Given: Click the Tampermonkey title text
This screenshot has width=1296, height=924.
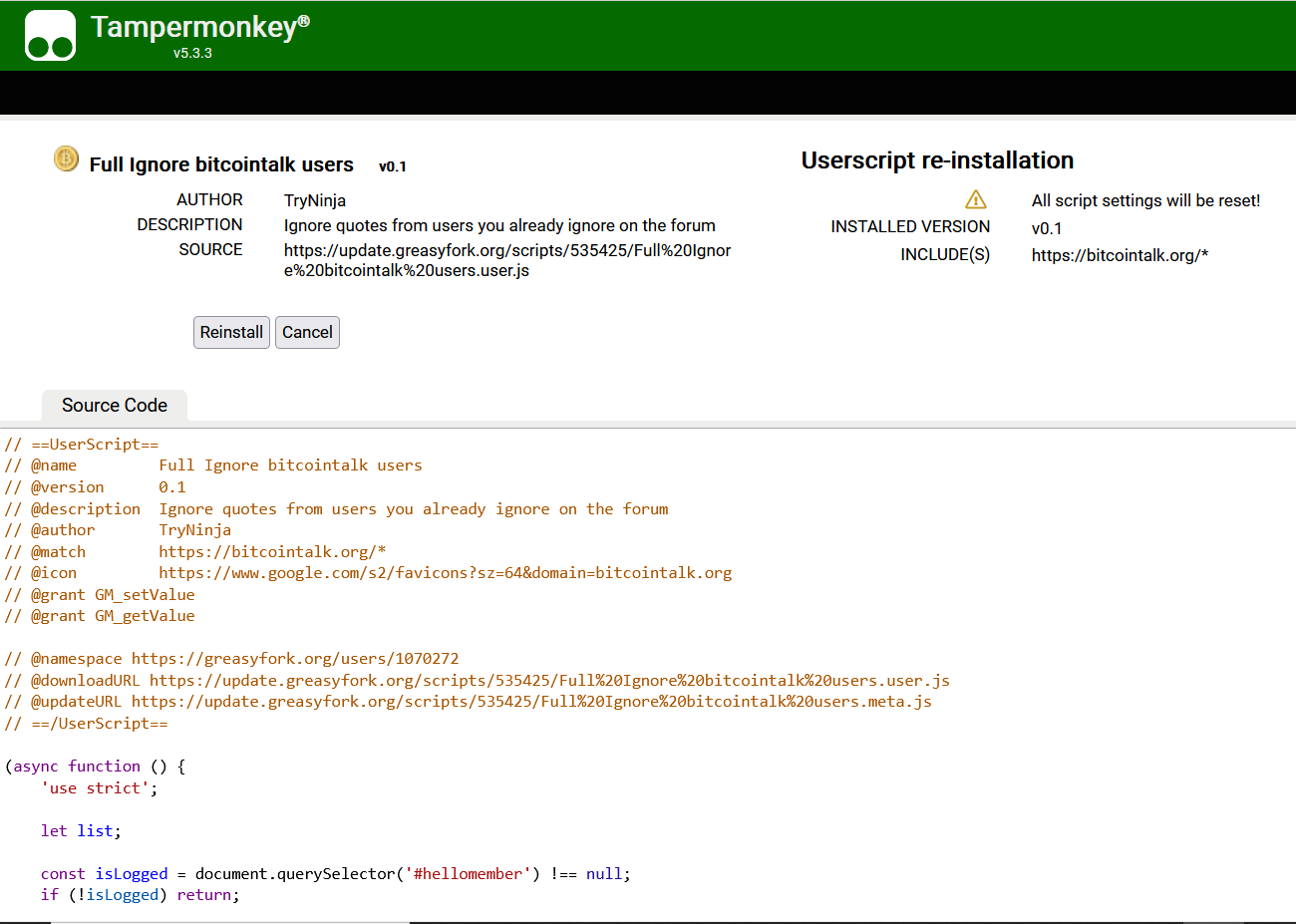Looking at the screenshot, I should (x=200, y=27).
